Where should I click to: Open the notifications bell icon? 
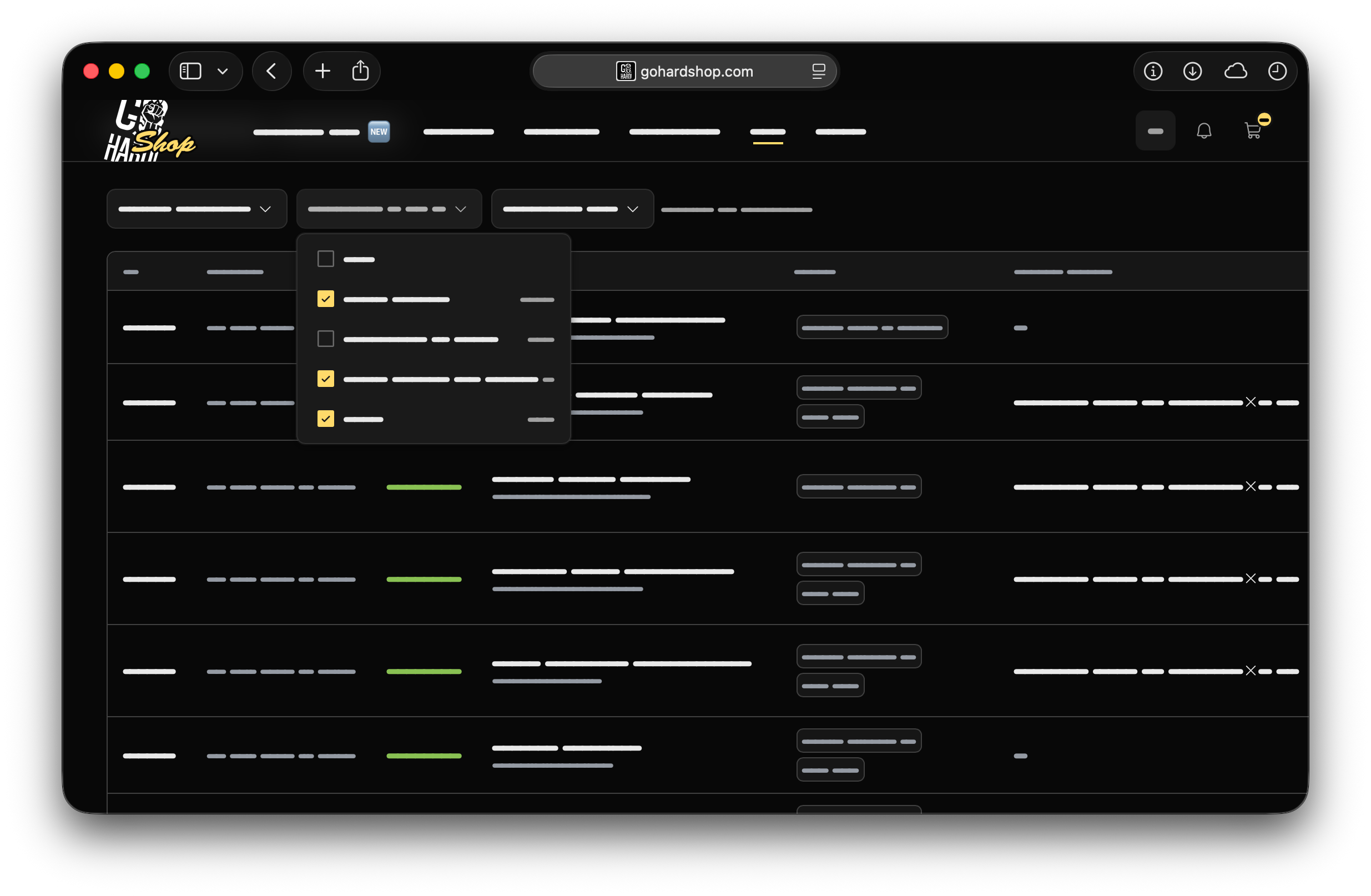click(x=1204, y=131)
